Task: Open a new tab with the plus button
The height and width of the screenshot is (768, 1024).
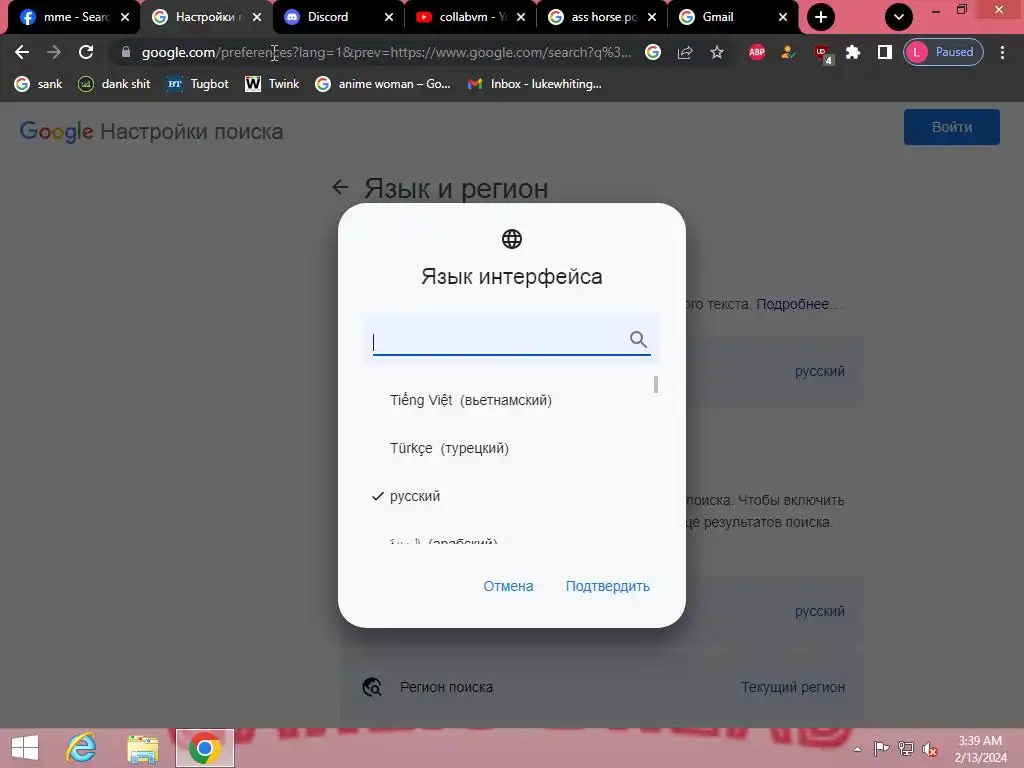Action: tap(821, 17)
